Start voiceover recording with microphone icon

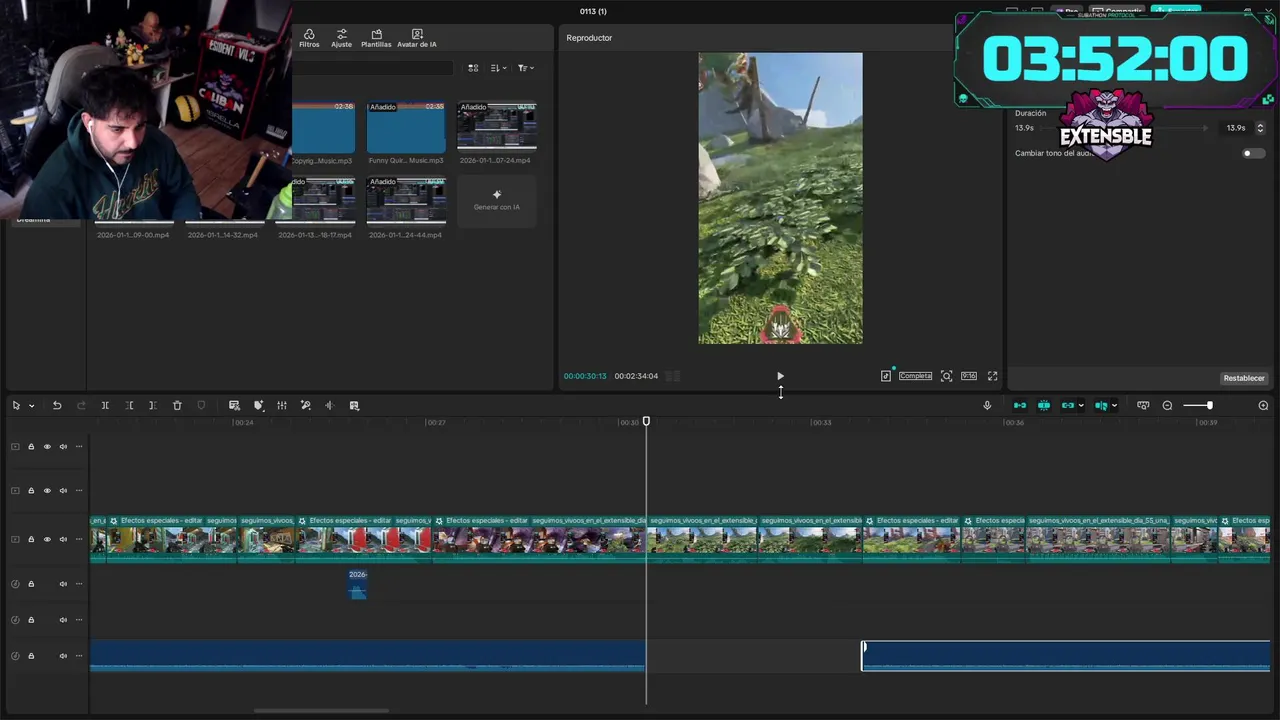[x=987, y=405]
